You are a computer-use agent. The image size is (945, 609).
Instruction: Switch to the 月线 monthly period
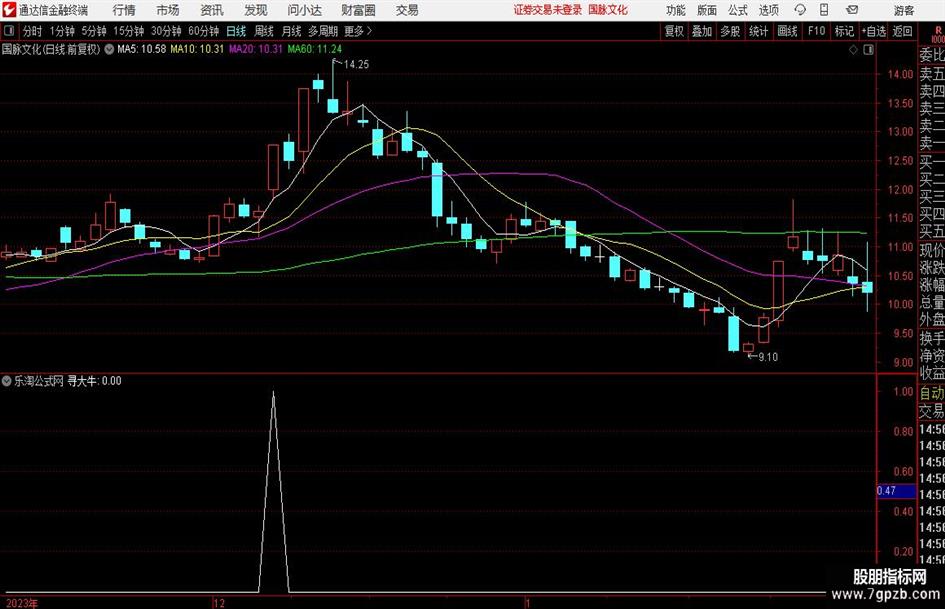[x=292, y=31]
